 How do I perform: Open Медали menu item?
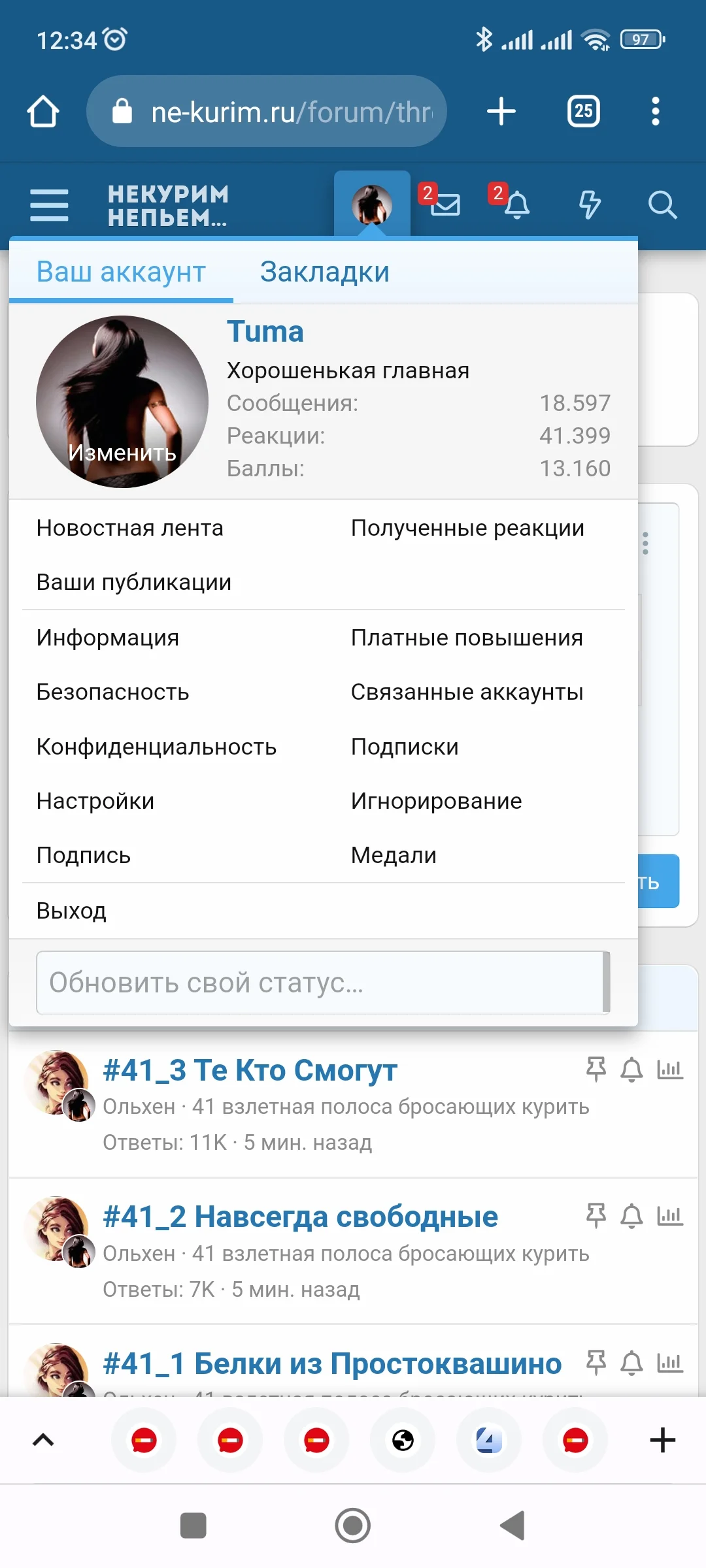tap(394, 855)
